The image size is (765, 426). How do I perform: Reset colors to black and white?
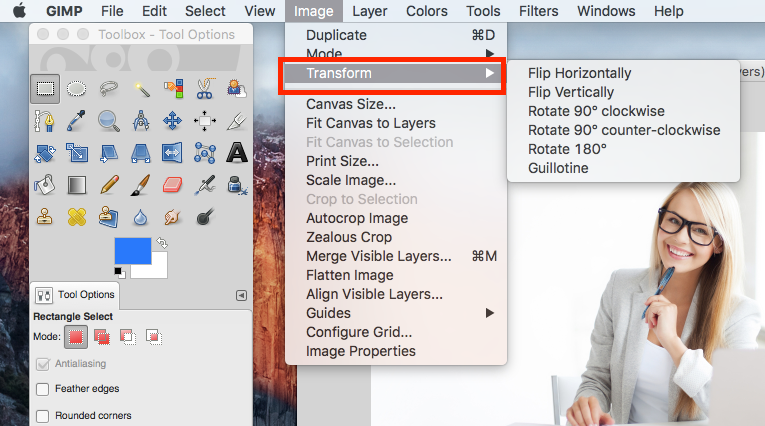pyautogui.click(x=120, y=272)
